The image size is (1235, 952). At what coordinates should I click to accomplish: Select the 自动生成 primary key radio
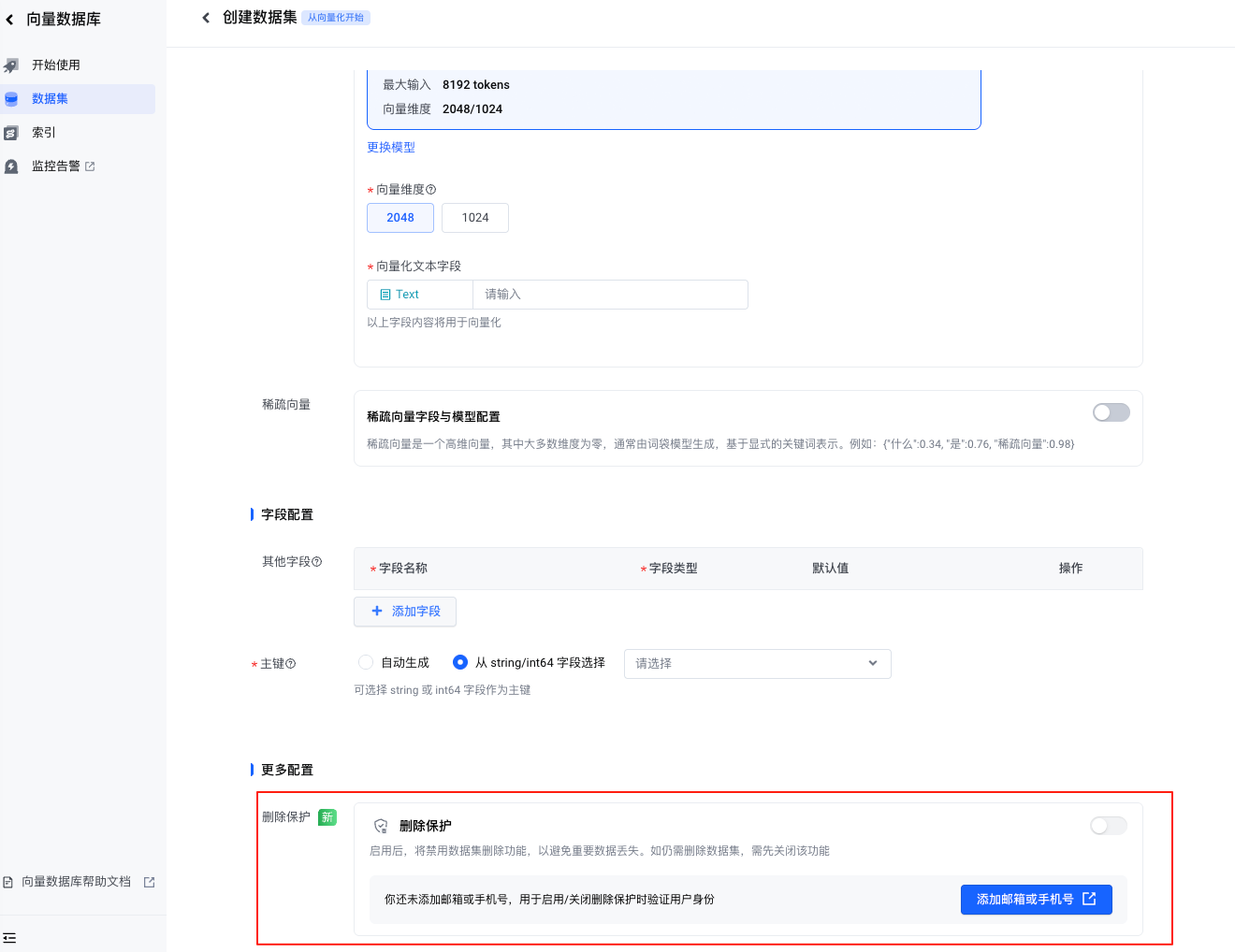point(366,662)
